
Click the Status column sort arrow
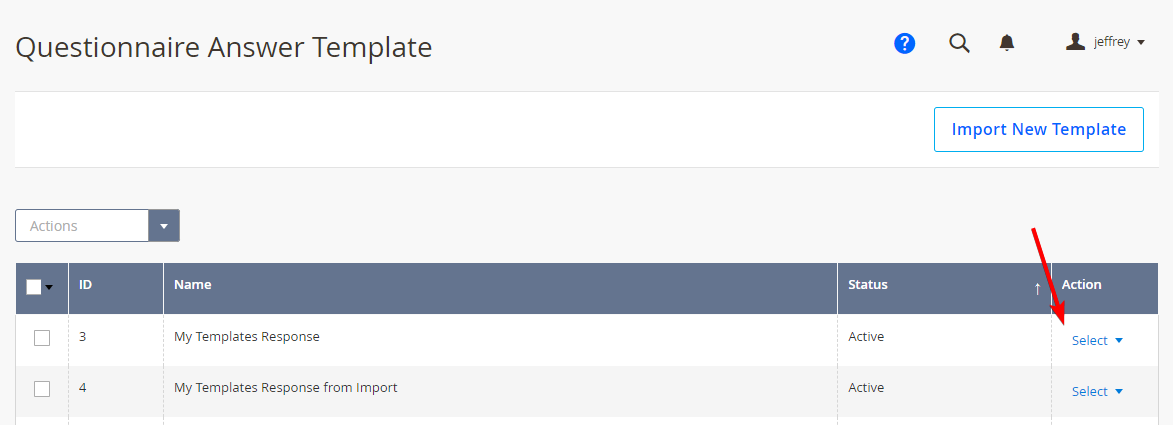click(1037, 289)
